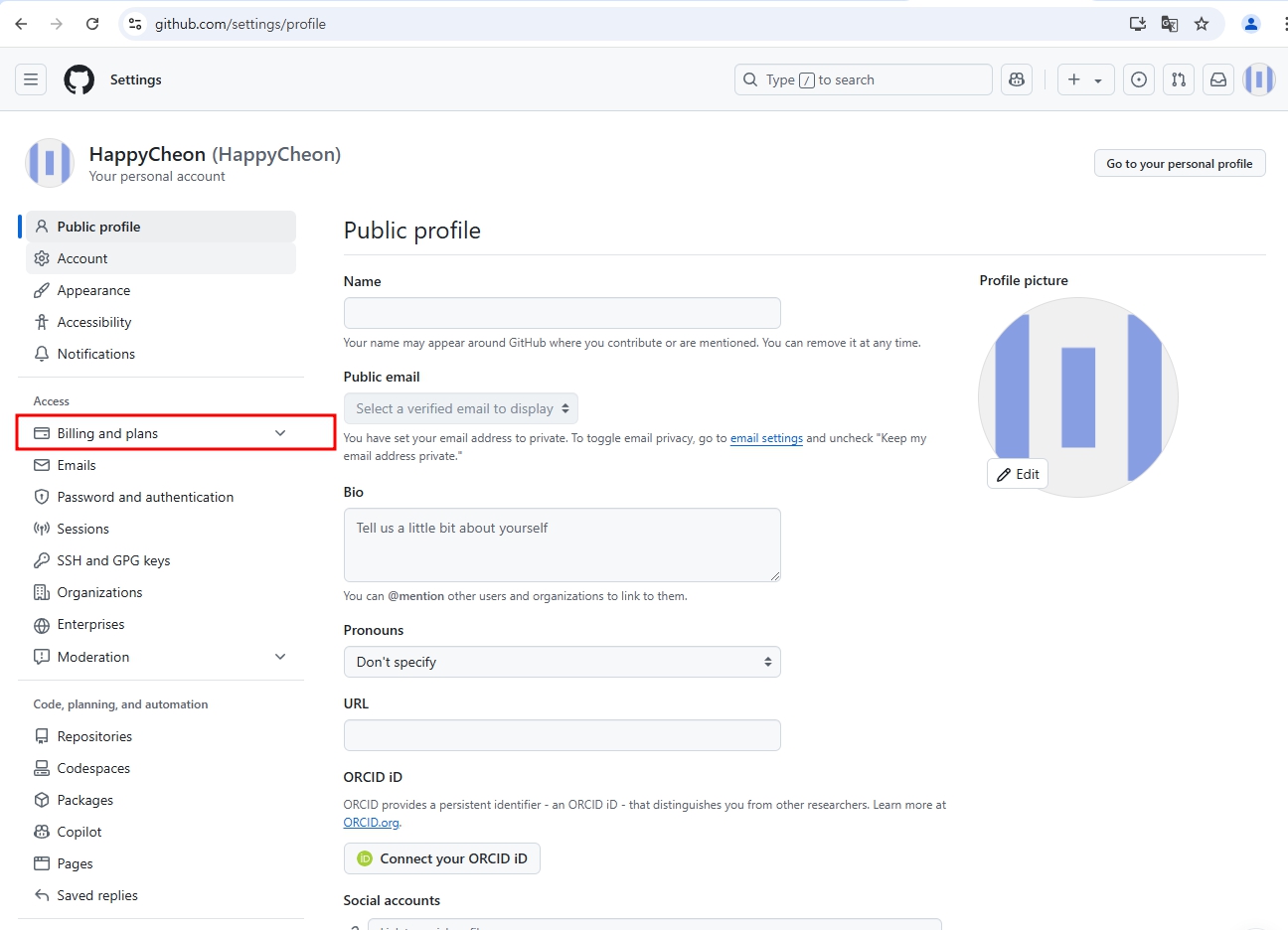Image resolution: width=1288 pixels, height=930 pixels.
Task: Expand the Moderation chevron
Action: point(280,657)
